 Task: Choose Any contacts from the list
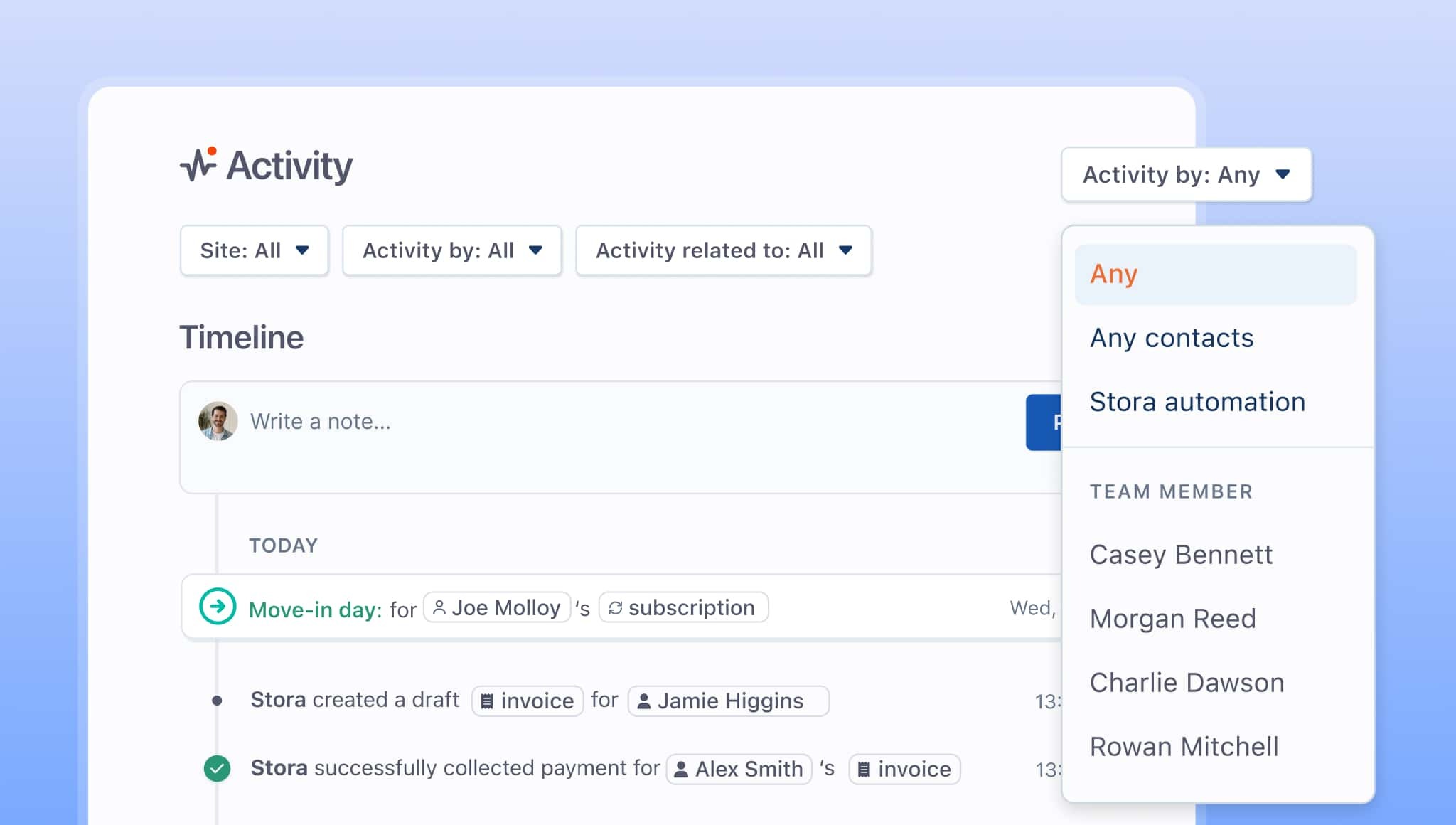[1172, 338]
